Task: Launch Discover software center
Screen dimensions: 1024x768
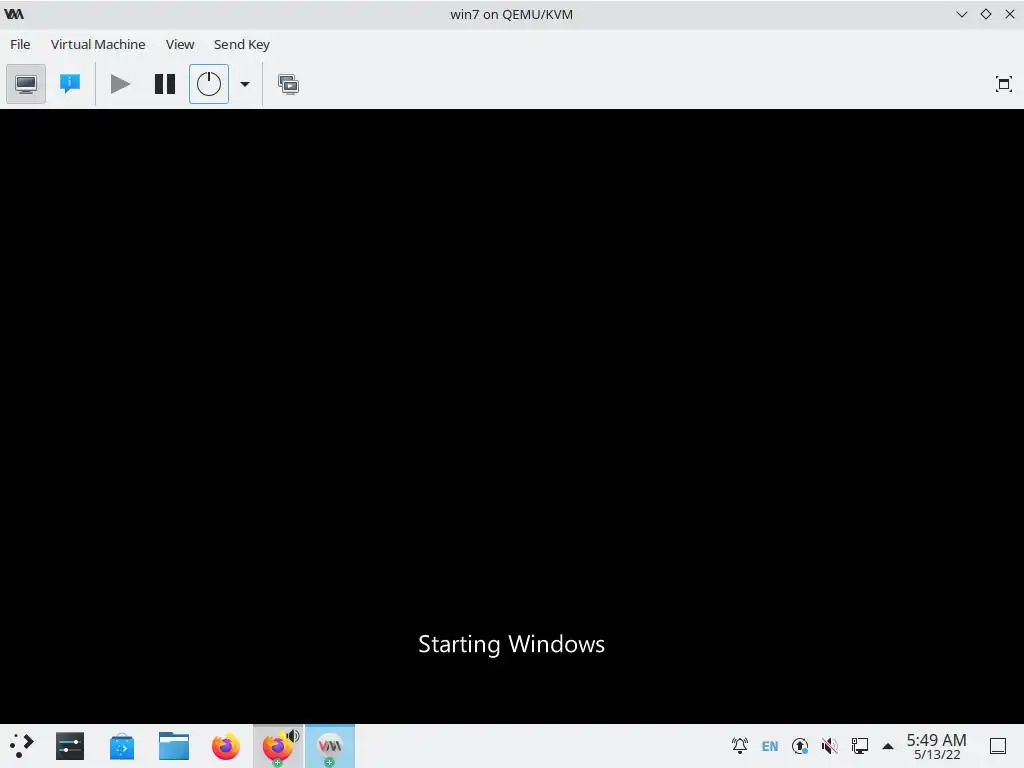Action: [121, 746]
